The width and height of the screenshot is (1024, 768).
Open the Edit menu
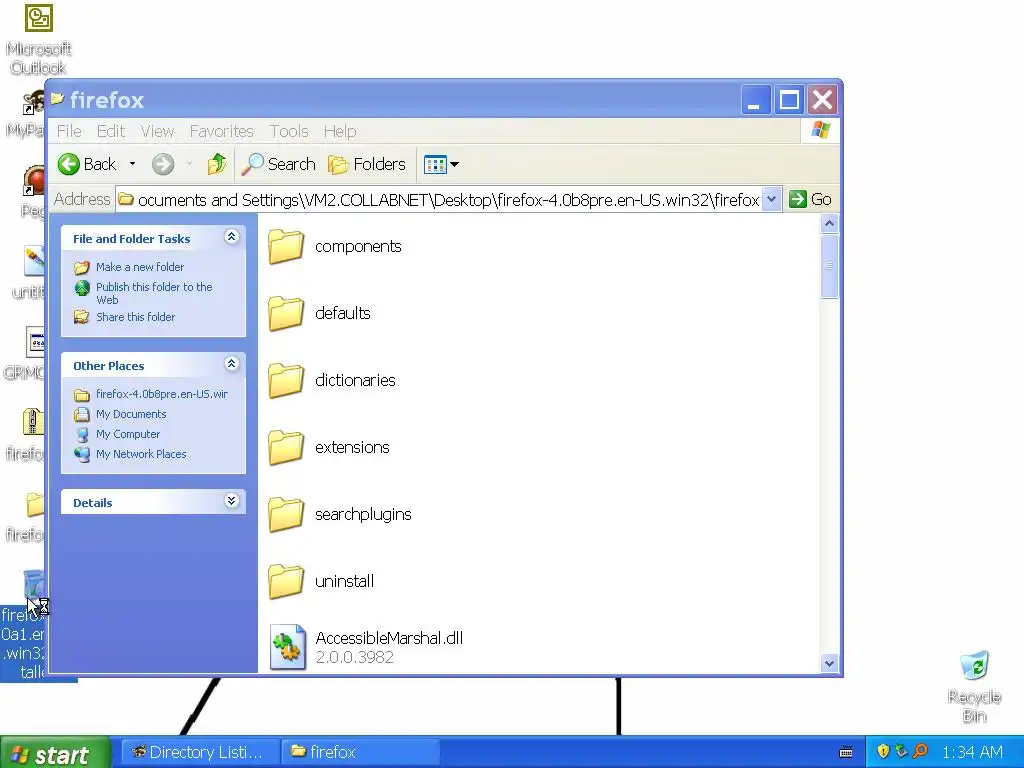pyautogui.click(x=111, y=131)
